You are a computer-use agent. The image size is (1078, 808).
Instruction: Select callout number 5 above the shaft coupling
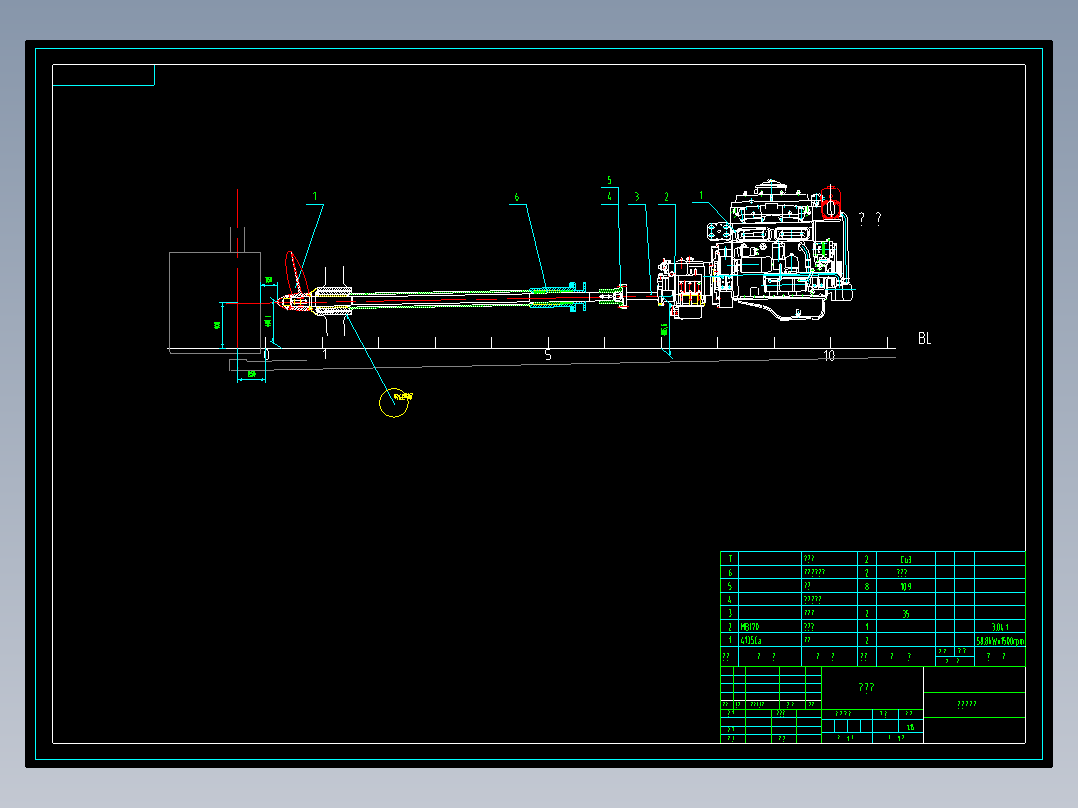[609, 181]
